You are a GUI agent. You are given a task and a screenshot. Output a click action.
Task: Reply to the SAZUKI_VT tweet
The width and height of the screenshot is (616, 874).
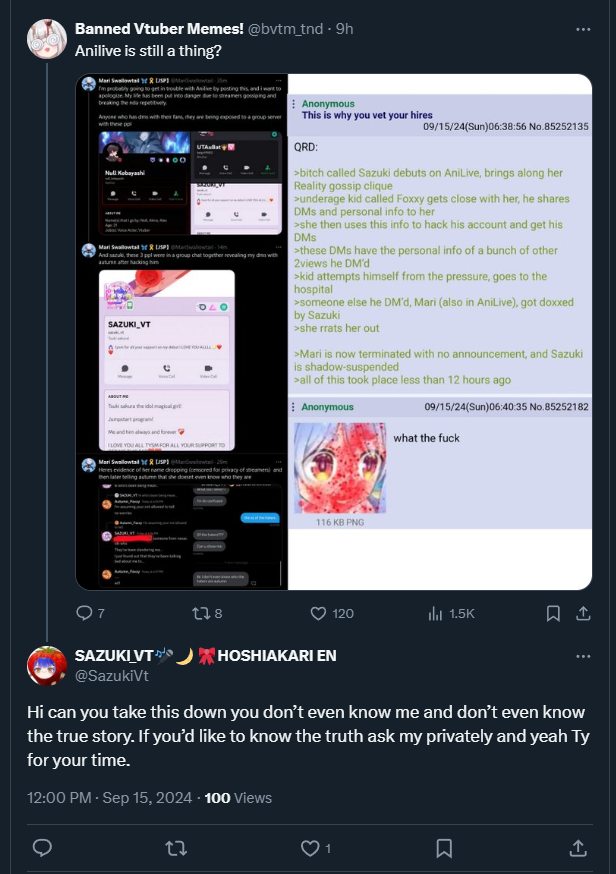point(42,848)
